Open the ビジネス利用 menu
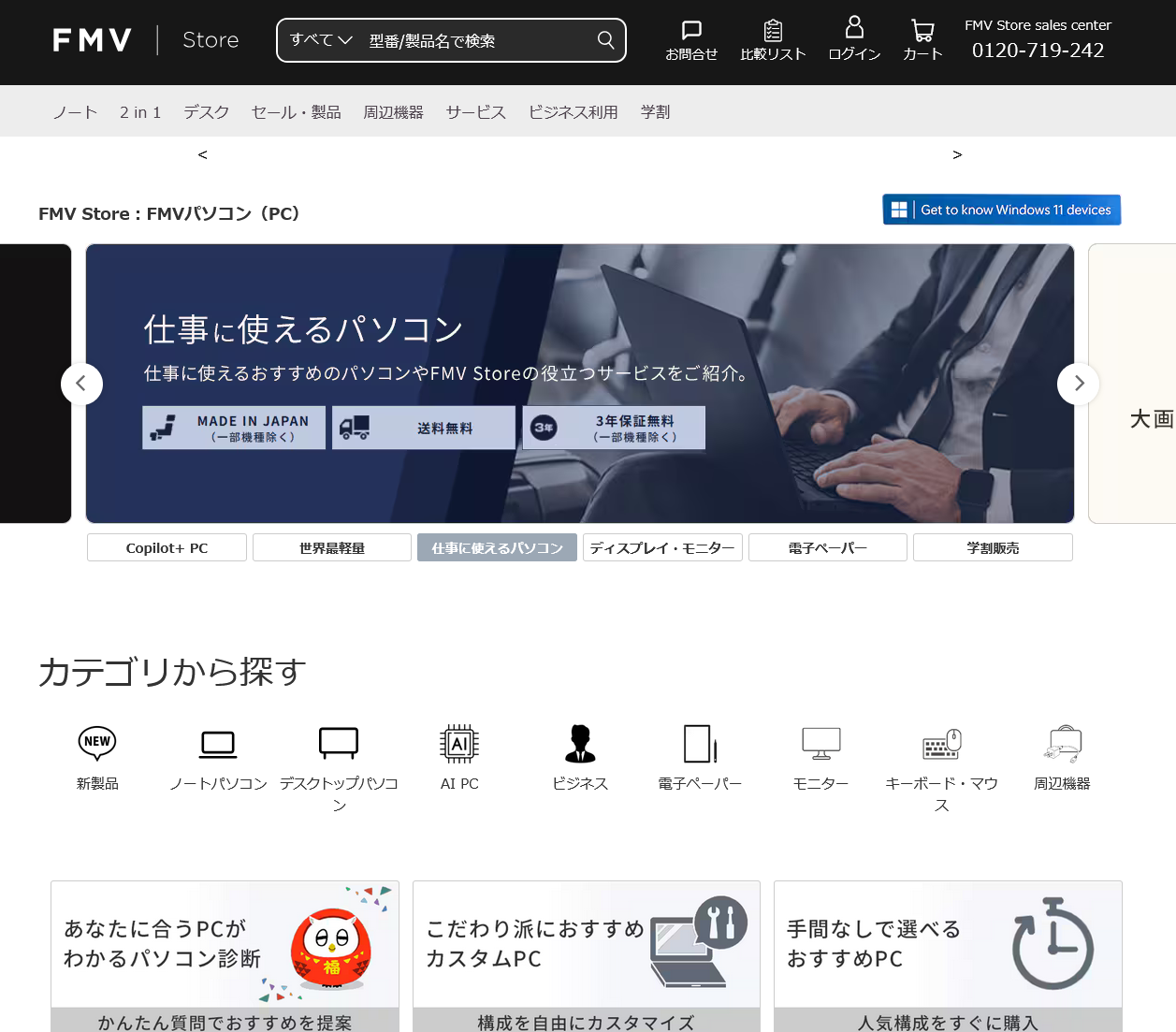Screen dimensions: 1176x1032 [x=573, y=112]
